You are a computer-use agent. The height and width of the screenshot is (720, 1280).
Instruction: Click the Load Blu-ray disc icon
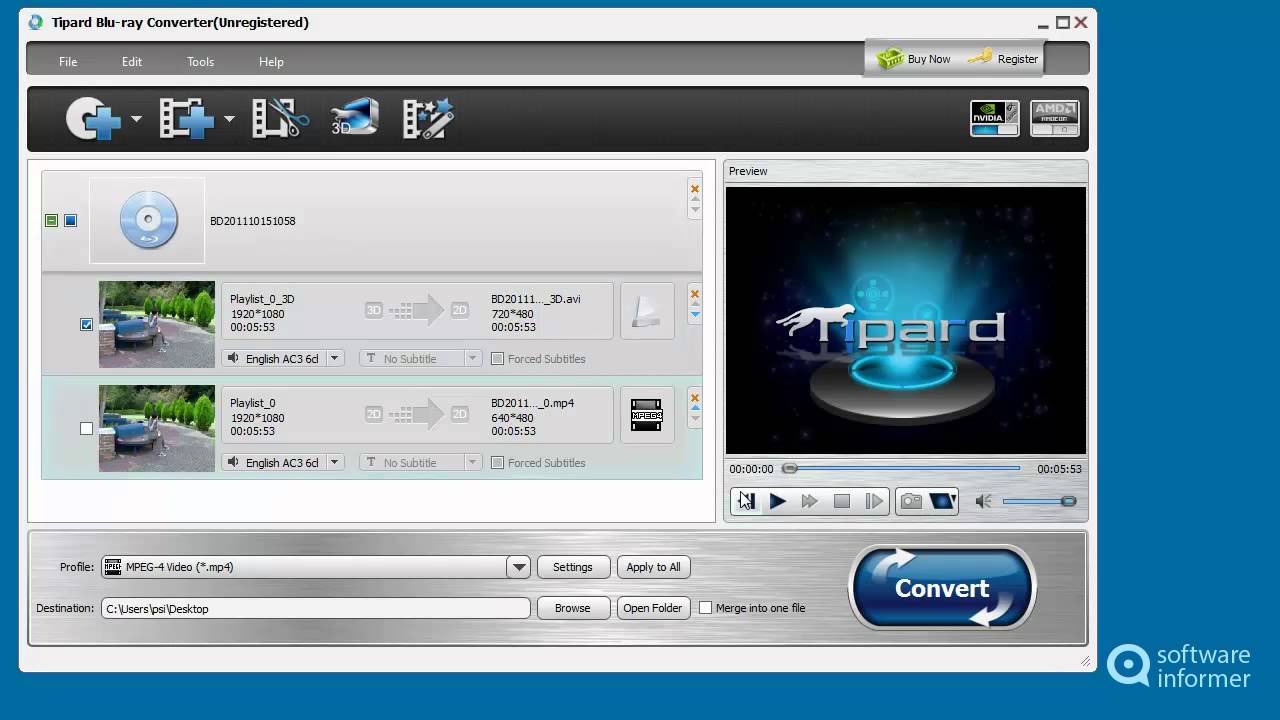93,119
